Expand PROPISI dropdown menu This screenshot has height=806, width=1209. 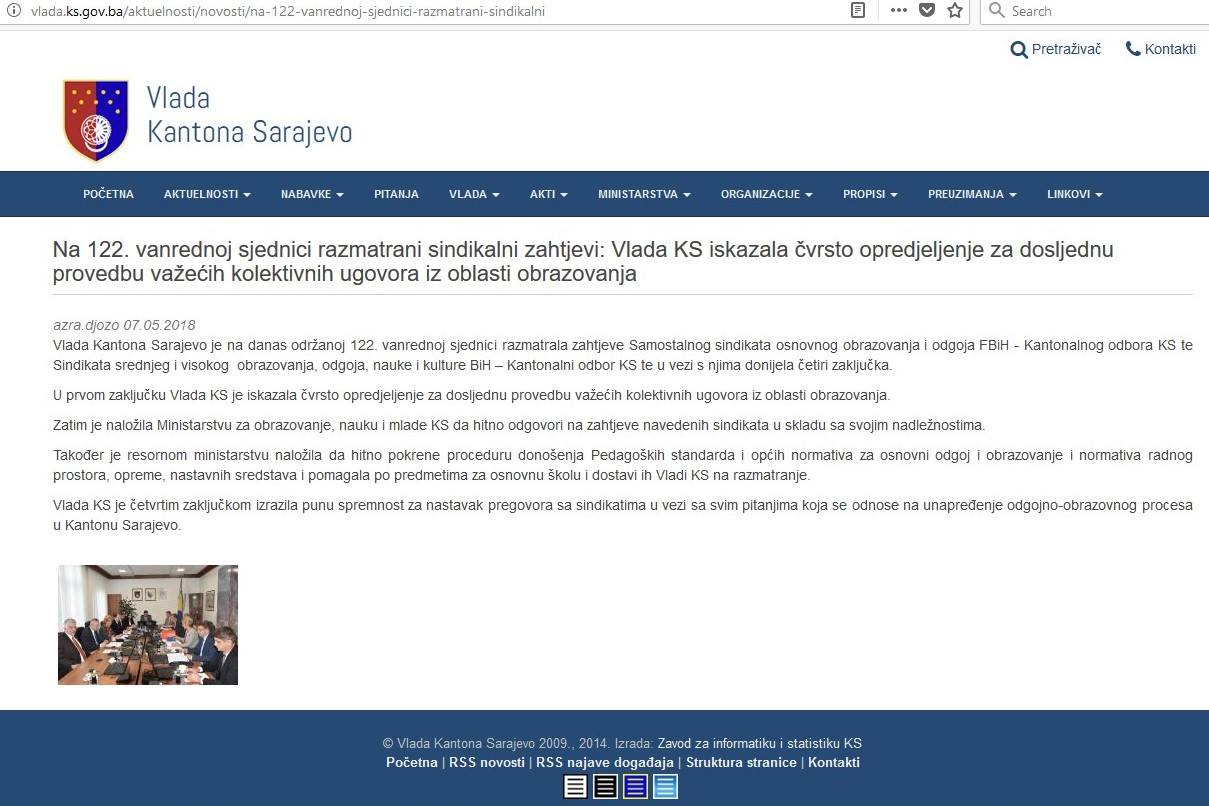pos(870,194)
